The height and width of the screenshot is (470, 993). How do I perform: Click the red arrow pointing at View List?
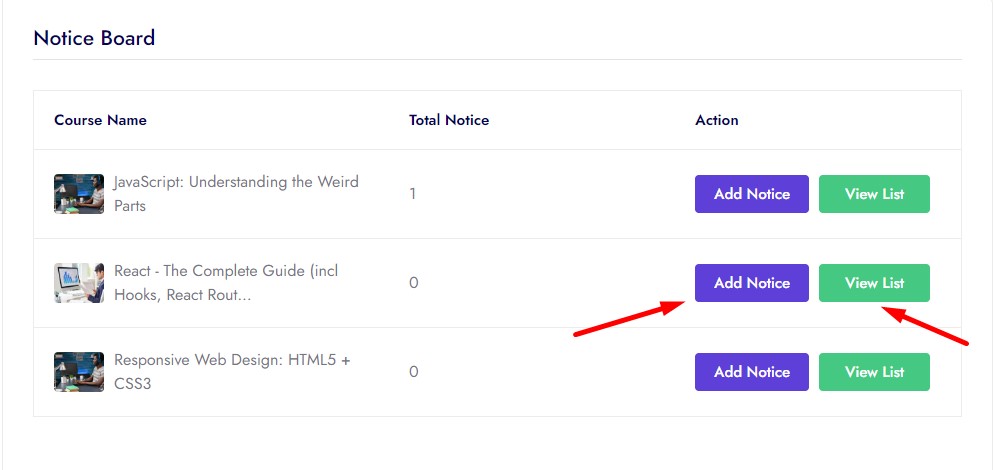(928, 327)
